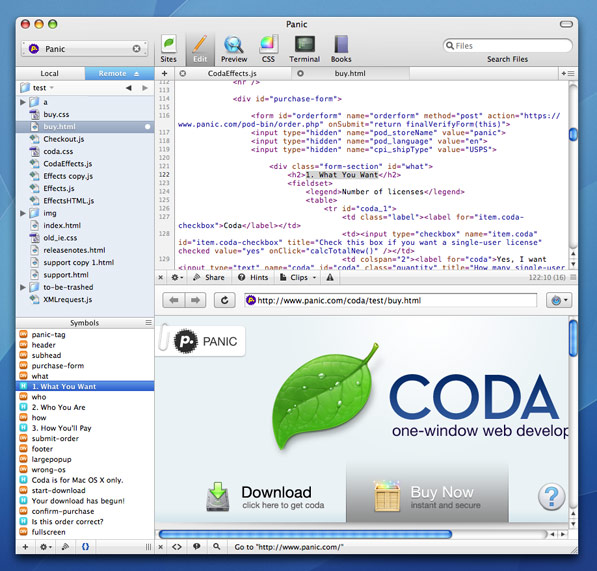Expand the to-be-trashed folder
597x571 pixels.
(x=22, y=287)
